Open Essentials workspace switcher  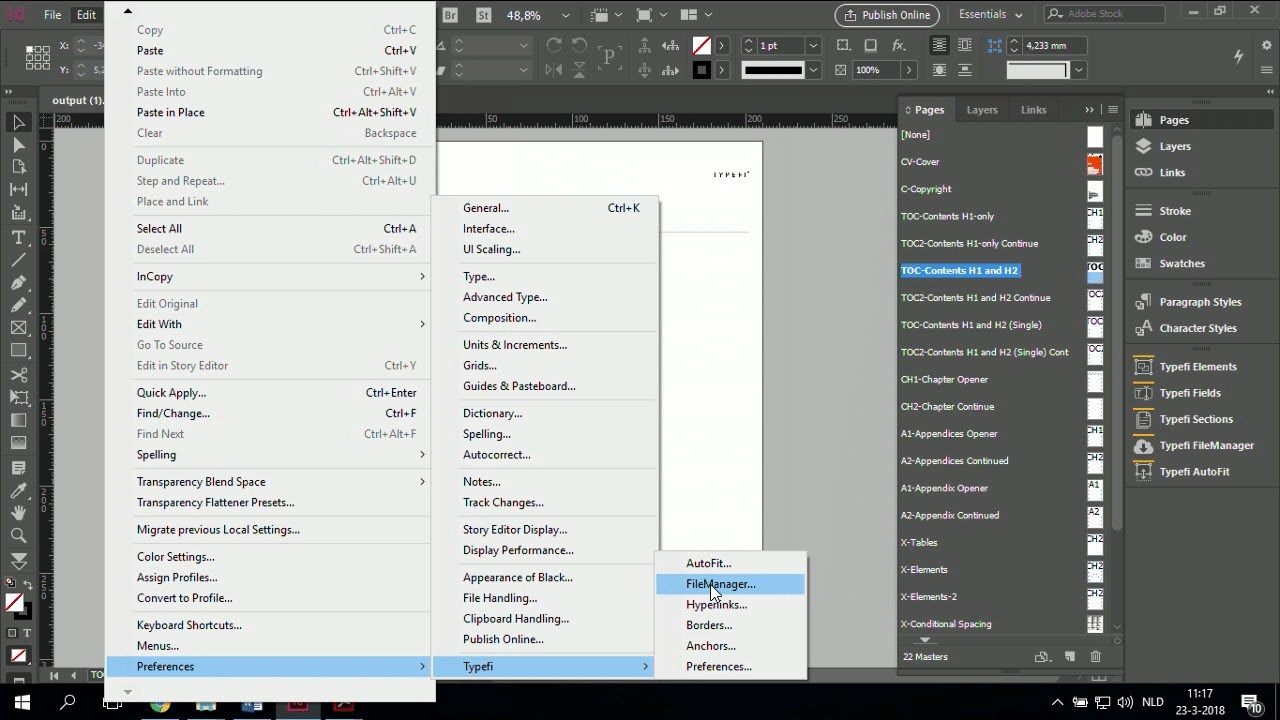[990, 15]
